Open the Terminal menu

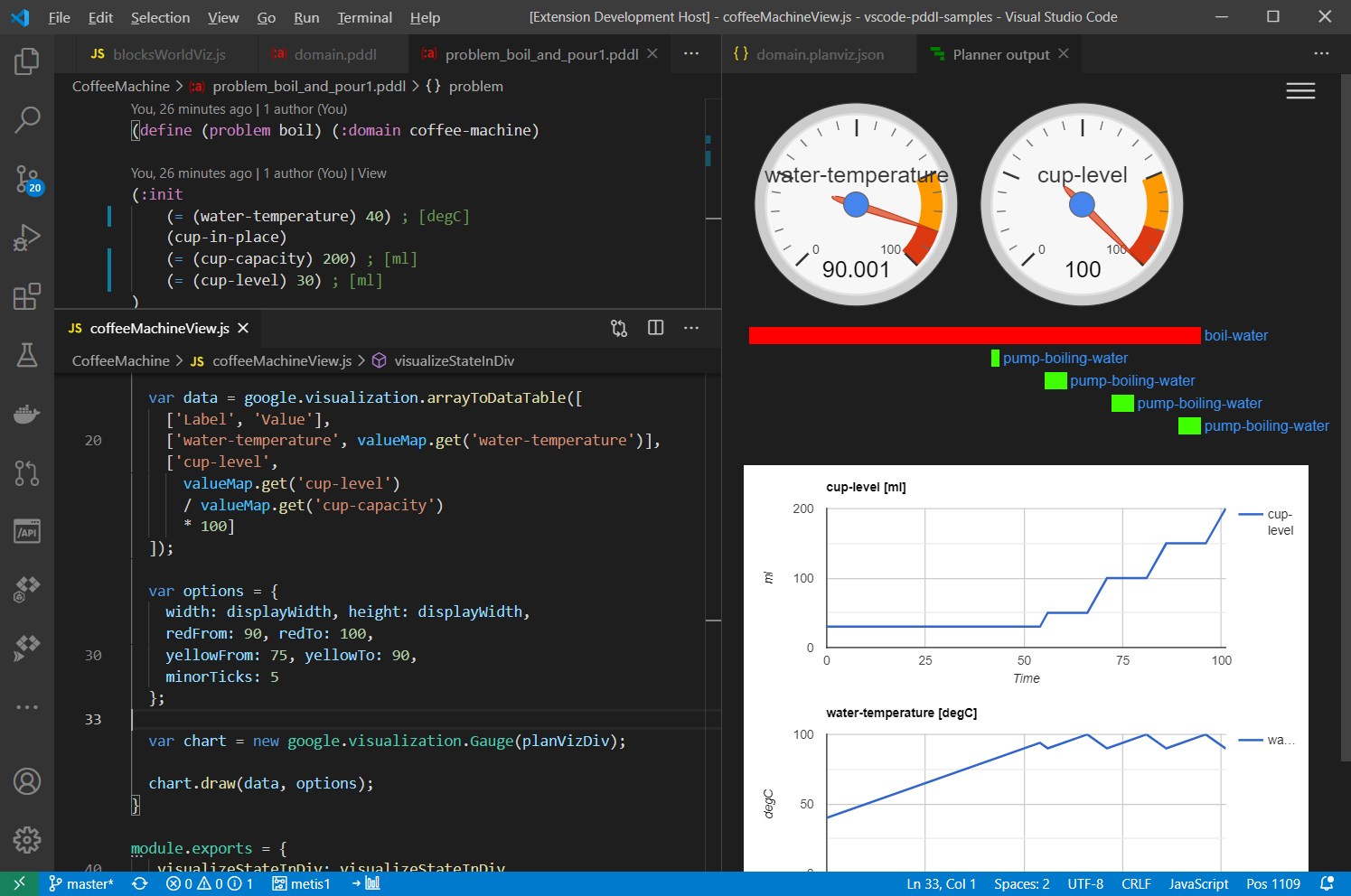point(365,17)
